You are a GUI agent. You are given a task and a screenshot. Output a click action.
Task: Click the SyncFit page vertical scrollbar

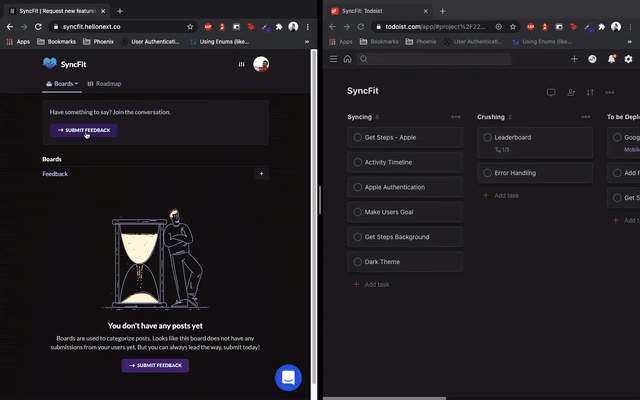pyautogui.click(x=313, y=216)
